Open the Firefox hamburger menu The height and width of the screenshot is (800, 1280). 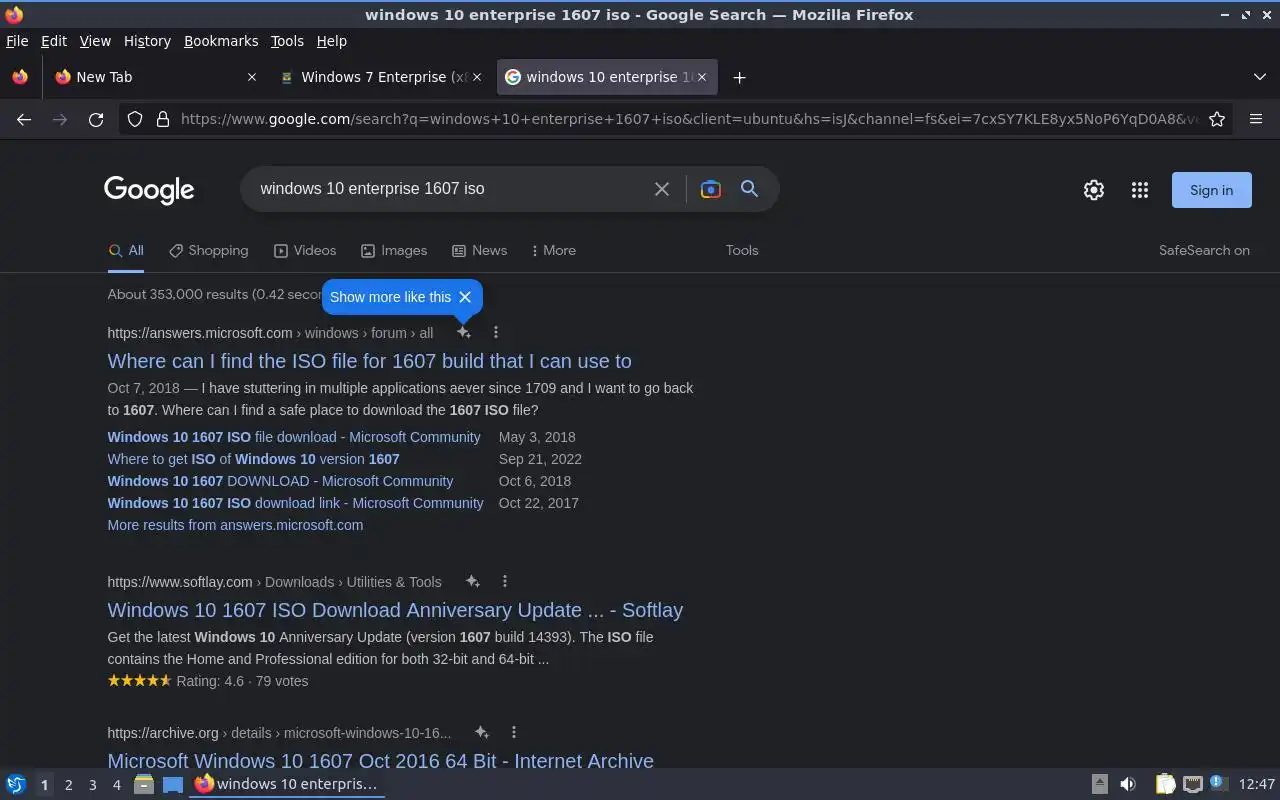pos(1256,119)
